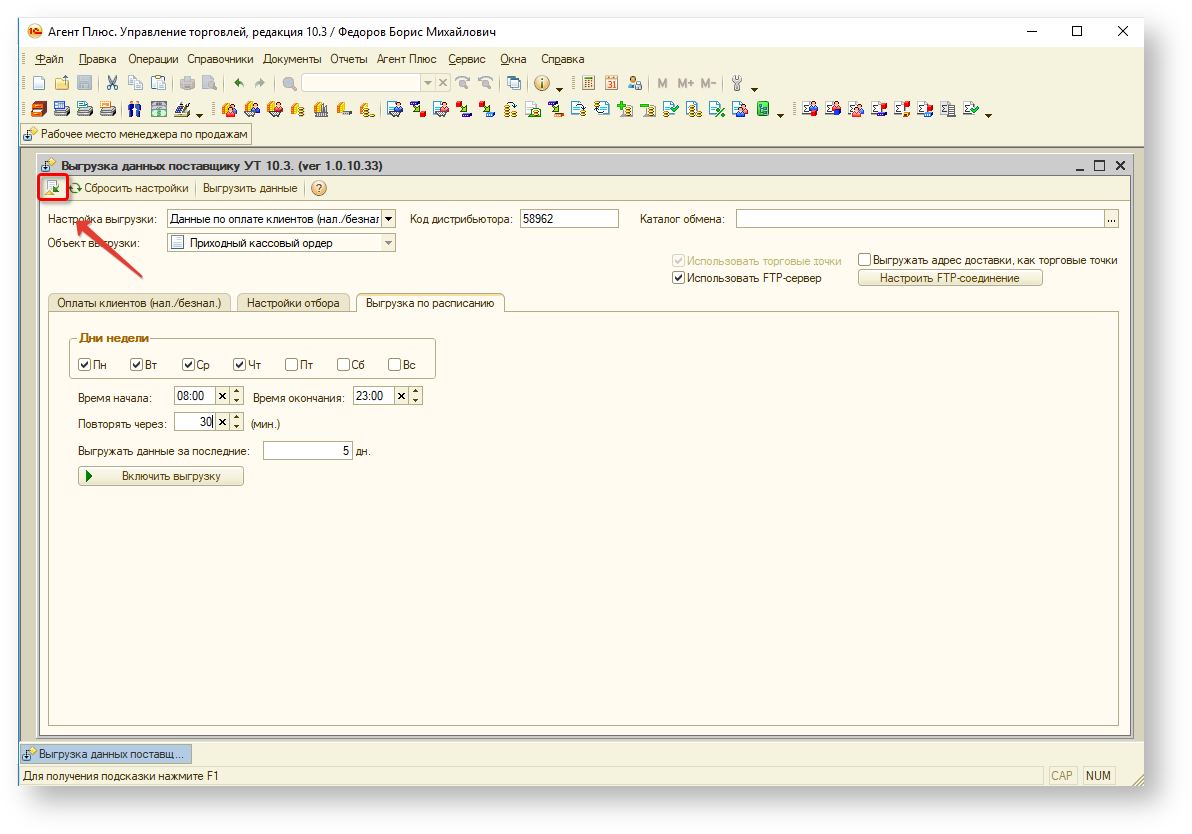
Task: Click the Выгружать данные за последние field
Action: click(307, 451)
